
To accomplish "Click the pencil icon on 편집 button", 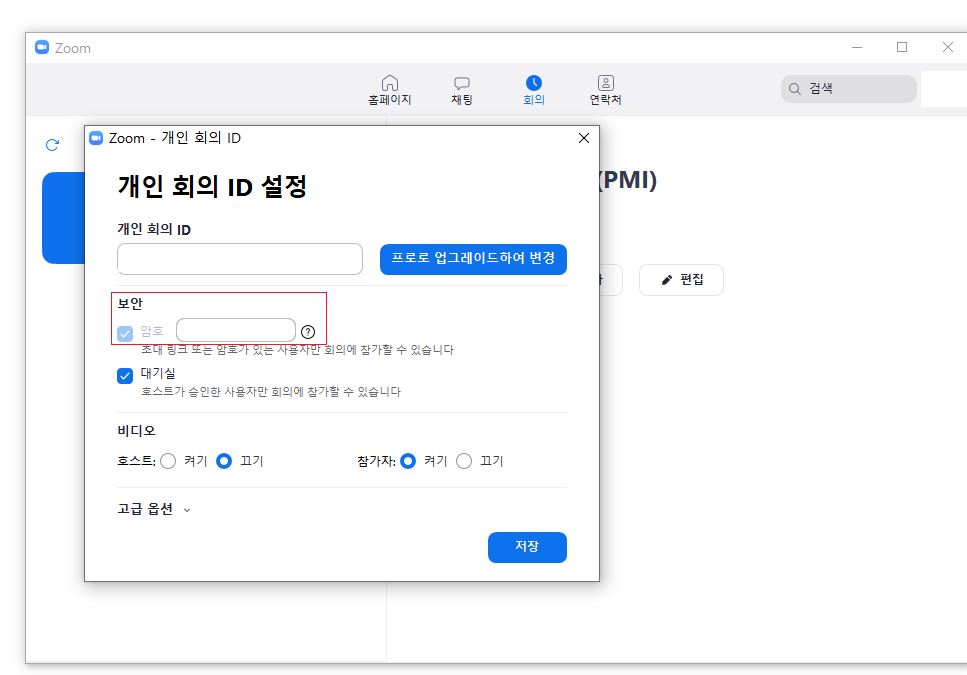I will [667, 280].
